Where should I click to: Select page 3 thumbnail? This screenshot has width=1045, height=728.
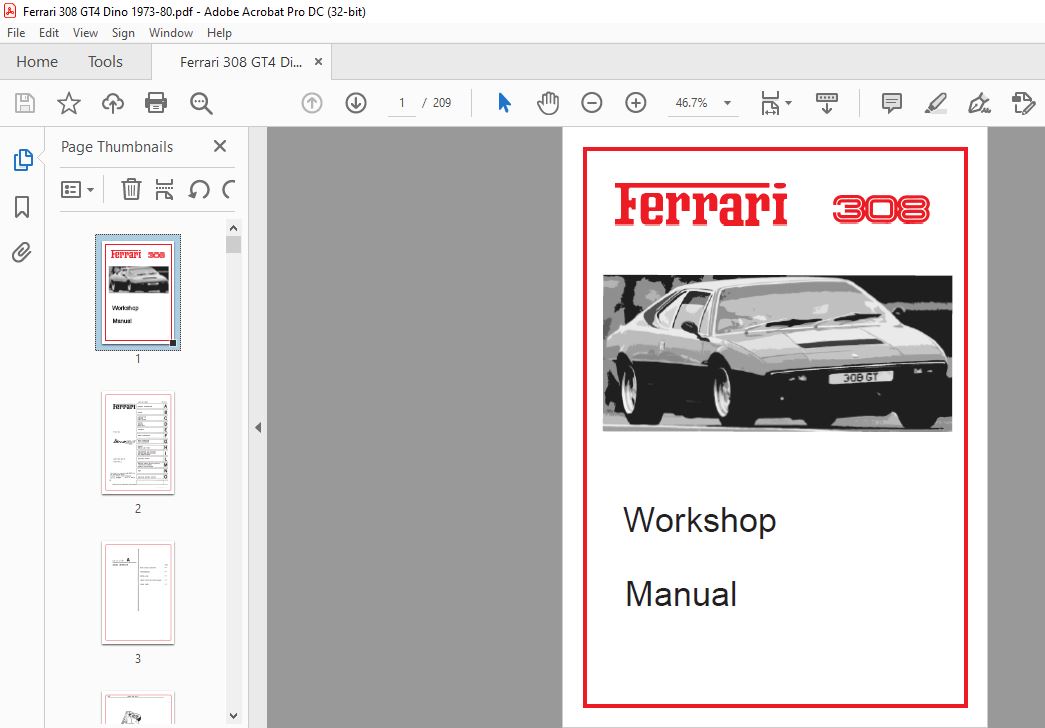pos(138,593)
